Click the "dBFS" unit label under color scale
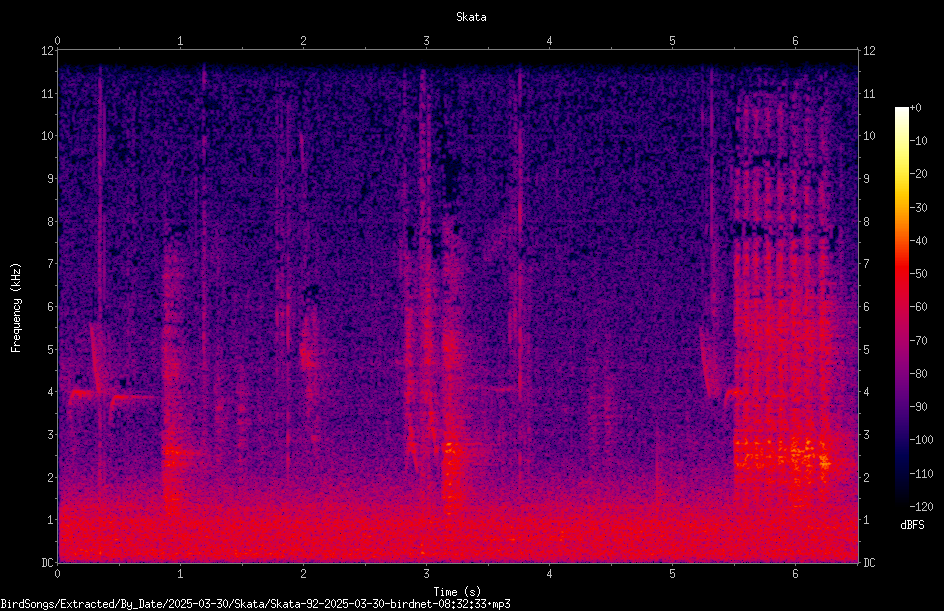944x611 pixels. 912,525
